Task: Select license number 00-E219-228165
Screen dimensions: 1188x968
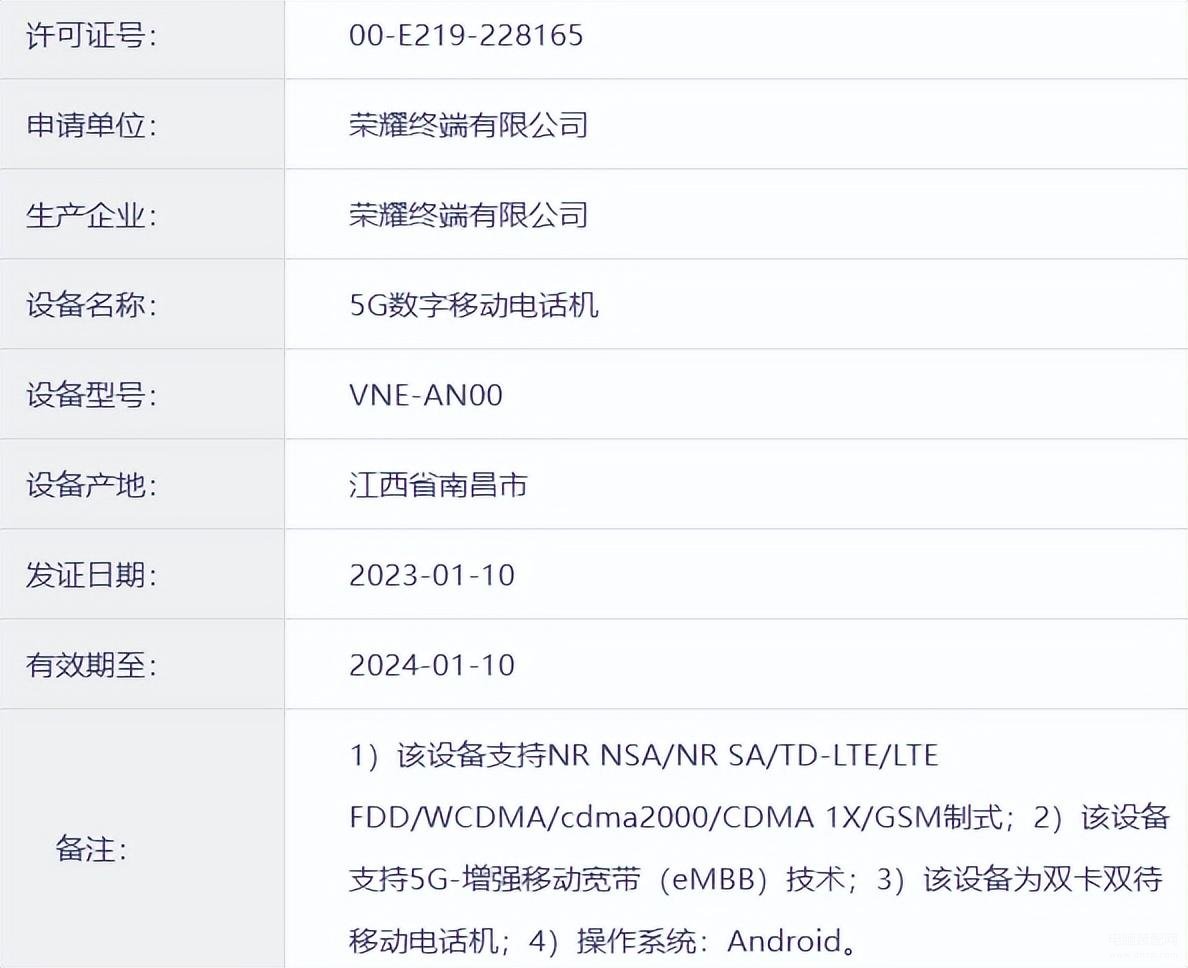Action: [x=466, y=36]
